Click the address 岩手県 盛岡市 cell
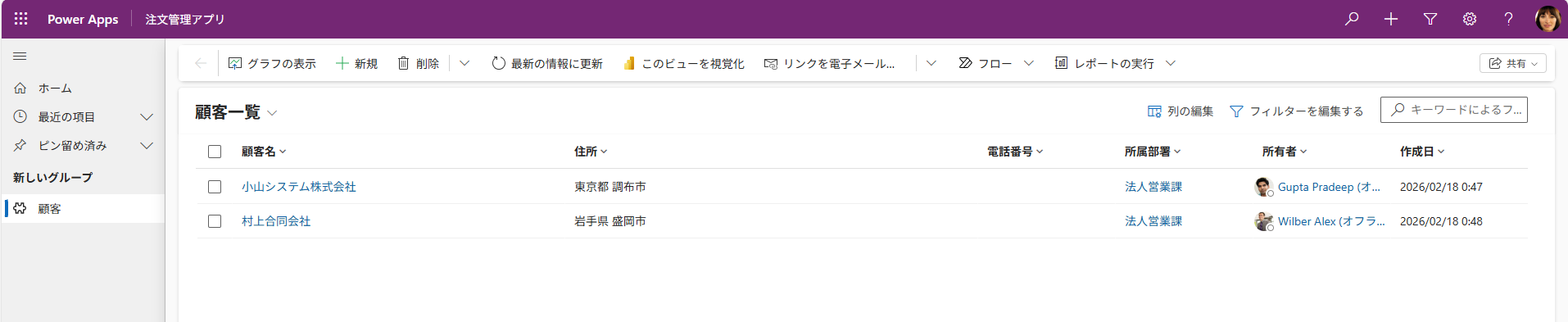Screen dimensions: 1568x322 click(x=610, y=221)
